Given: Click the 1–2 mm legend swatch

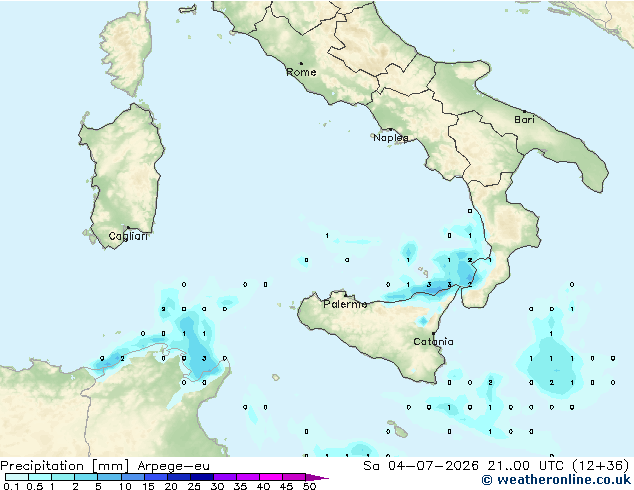Looking at the screenshot, I should pyautogui.click(x=63, y=477).
